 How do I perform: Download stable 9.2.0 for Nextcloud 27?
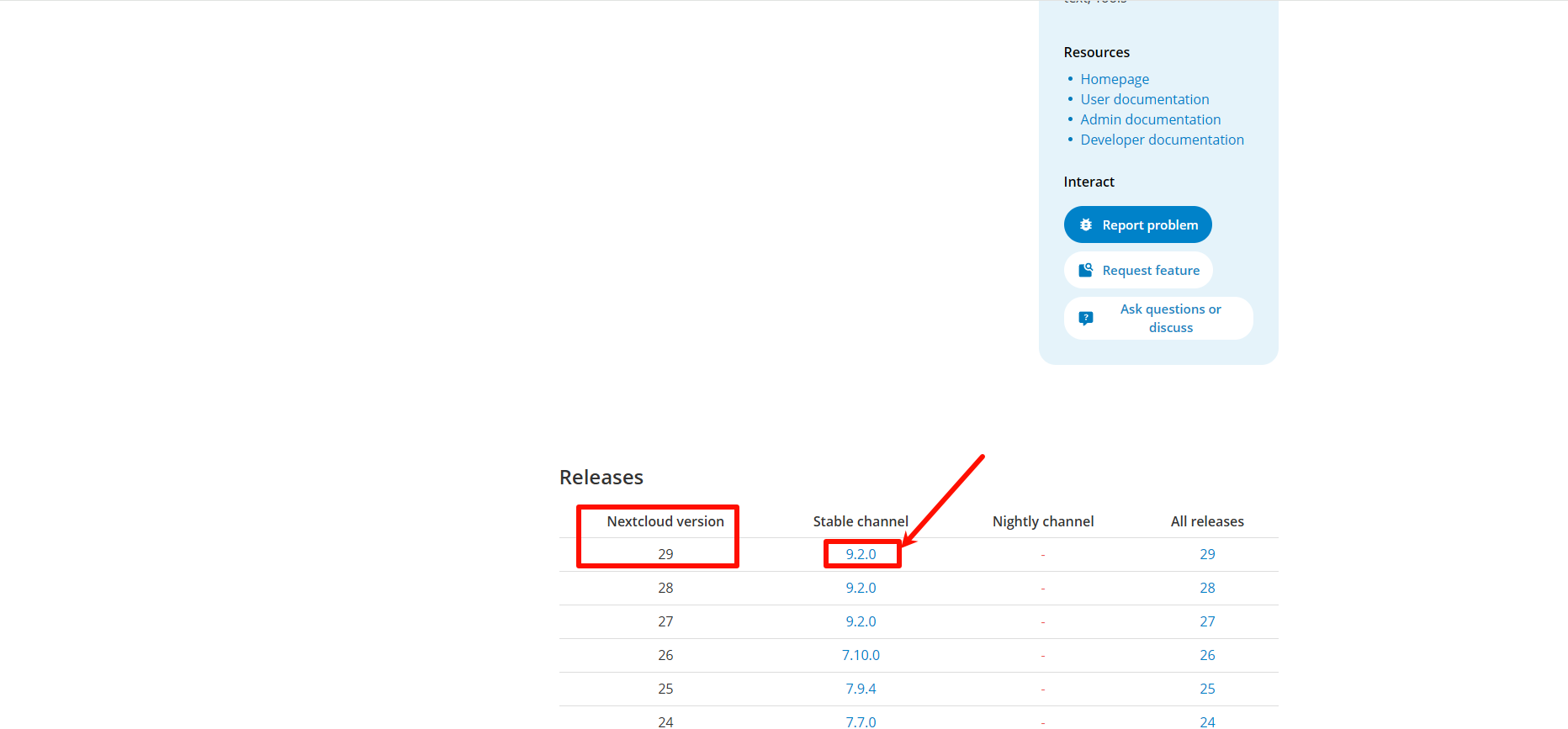point(861,621)
